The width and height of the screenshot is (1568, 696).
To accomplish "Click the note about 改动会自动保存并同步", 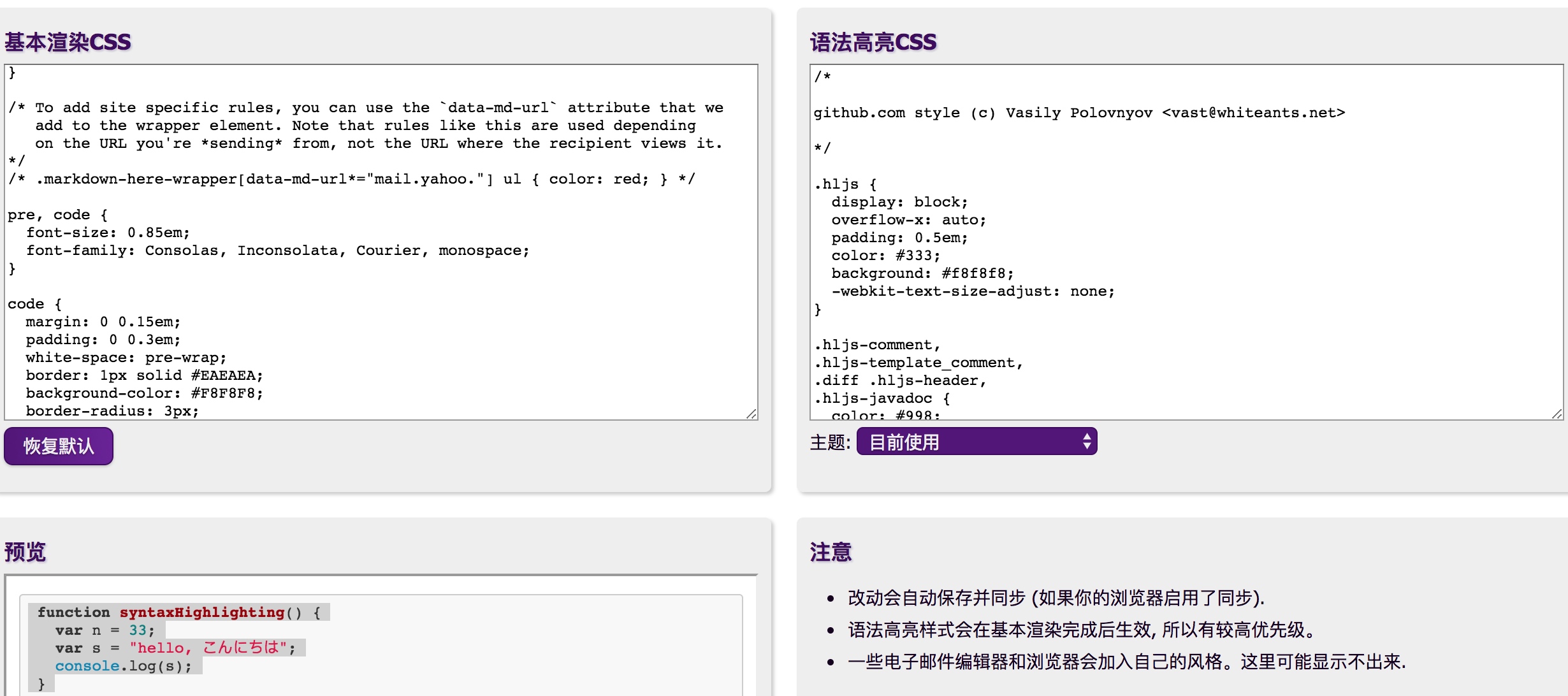I will (1056, 598).
